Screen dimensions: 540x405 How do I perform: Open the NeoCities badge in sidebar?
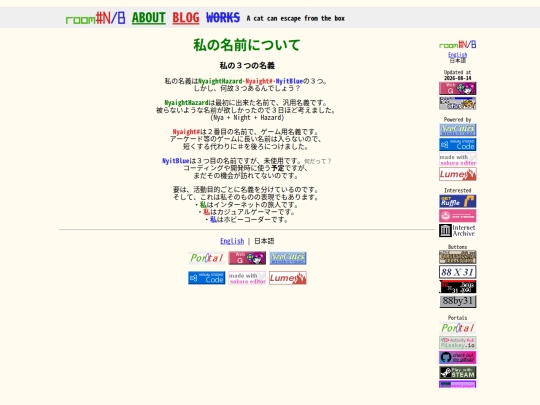457,130
